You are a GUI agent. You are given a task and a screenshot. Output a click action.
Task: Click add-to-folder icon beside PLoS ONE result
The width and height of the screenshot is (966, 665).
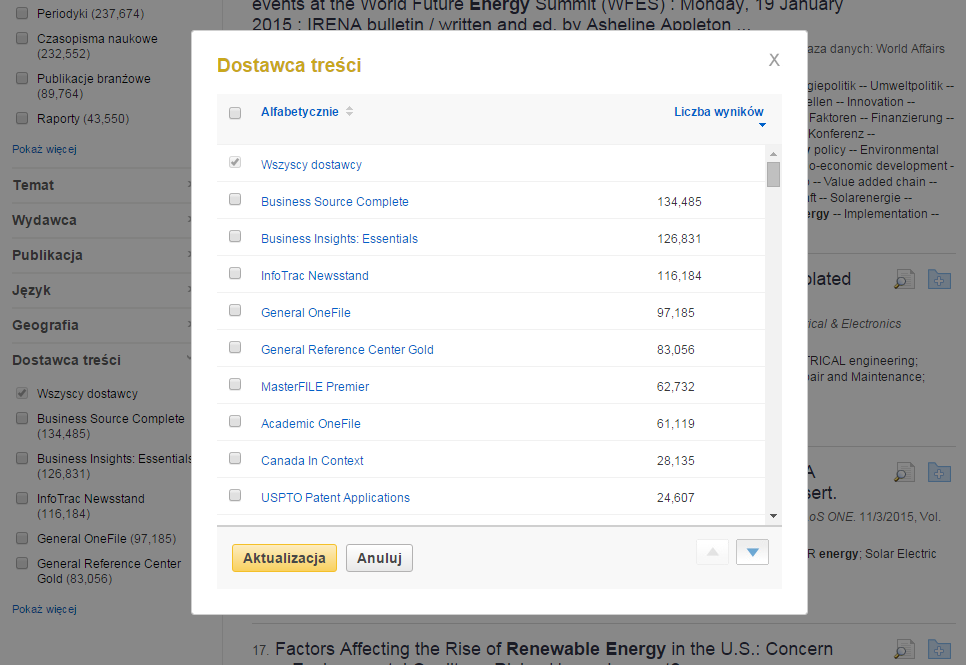[940, 473]
